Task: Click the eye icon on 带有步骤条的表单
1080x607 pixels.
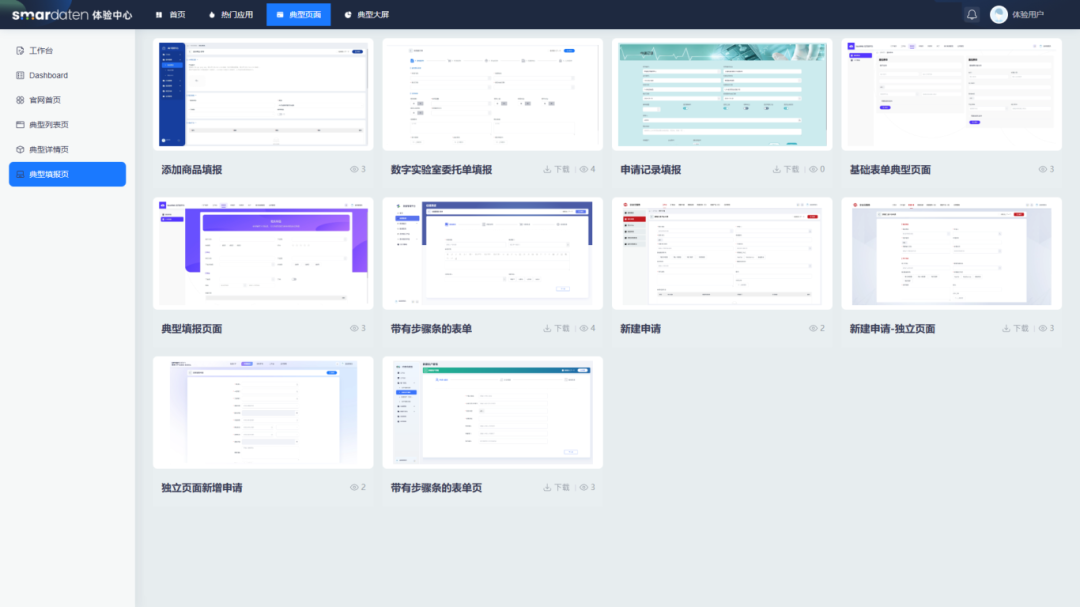Action: click(x=583, y=329)
